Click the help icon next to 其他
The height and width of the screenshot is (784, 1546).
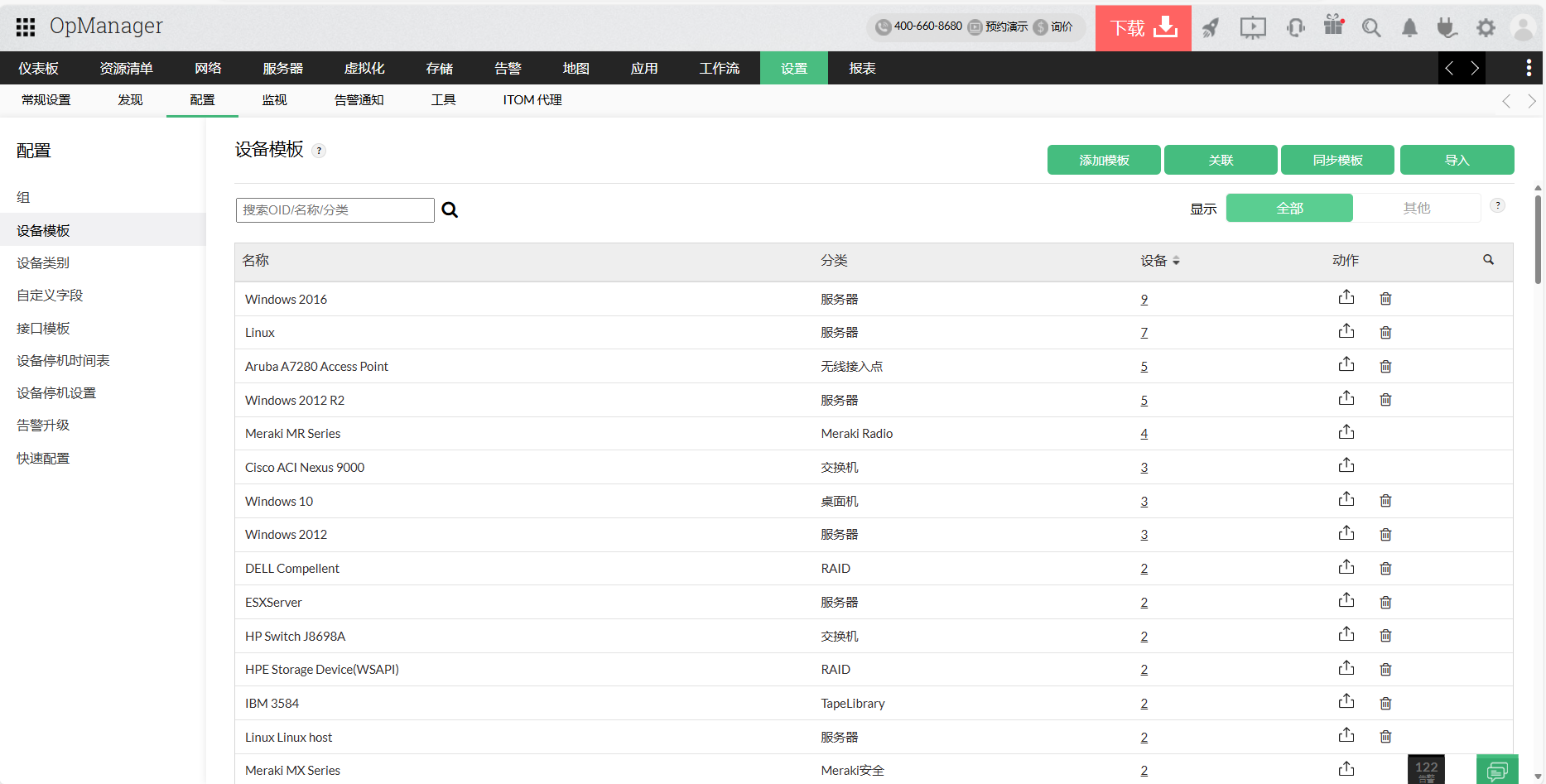pyautogui.click(x=1497, y=205)
